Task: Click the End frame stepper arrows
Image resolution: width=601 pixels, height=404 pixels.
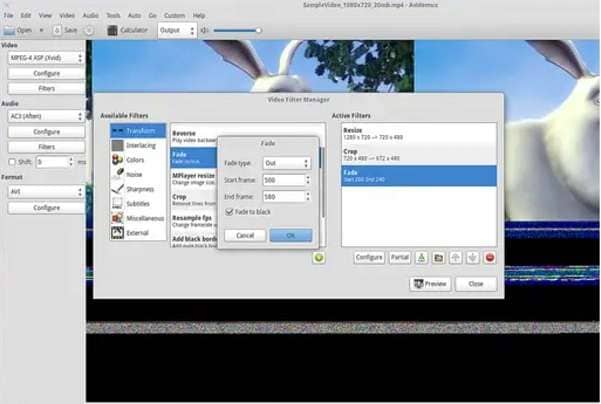Action: 307,197
